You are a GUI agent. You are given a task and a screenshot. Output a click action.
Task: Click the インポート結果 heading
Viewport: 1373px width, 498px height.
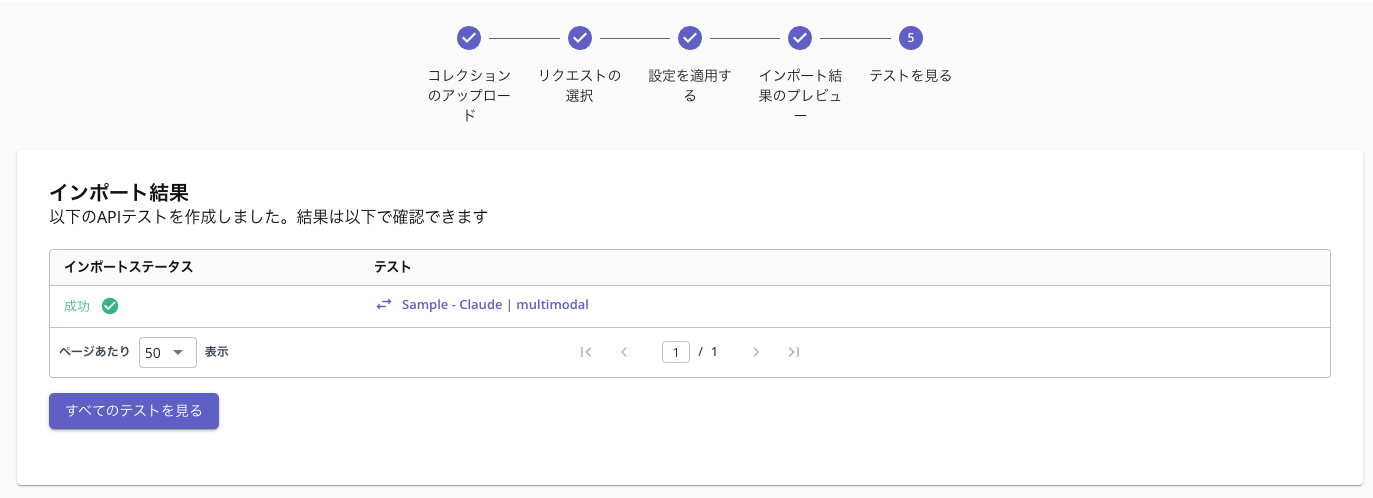click(x=119, y=193)
